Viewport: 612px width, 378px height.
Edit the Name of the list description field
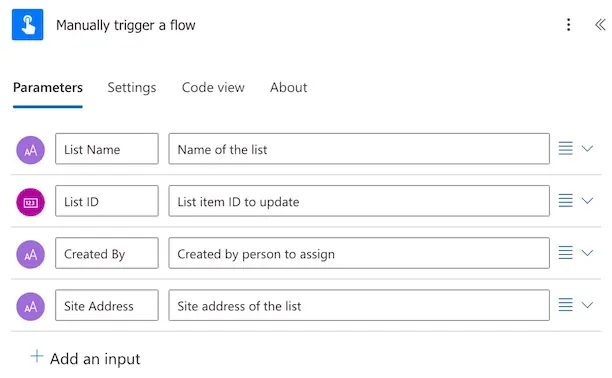(x=359, y=149)
